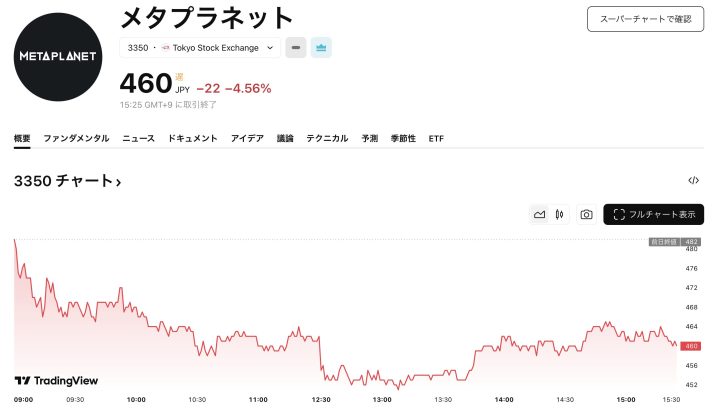Image resolution: width=720 pixels, height=414 pixels.
Task: Take a chart snapshot with camera icon
Action: point(587,214)
